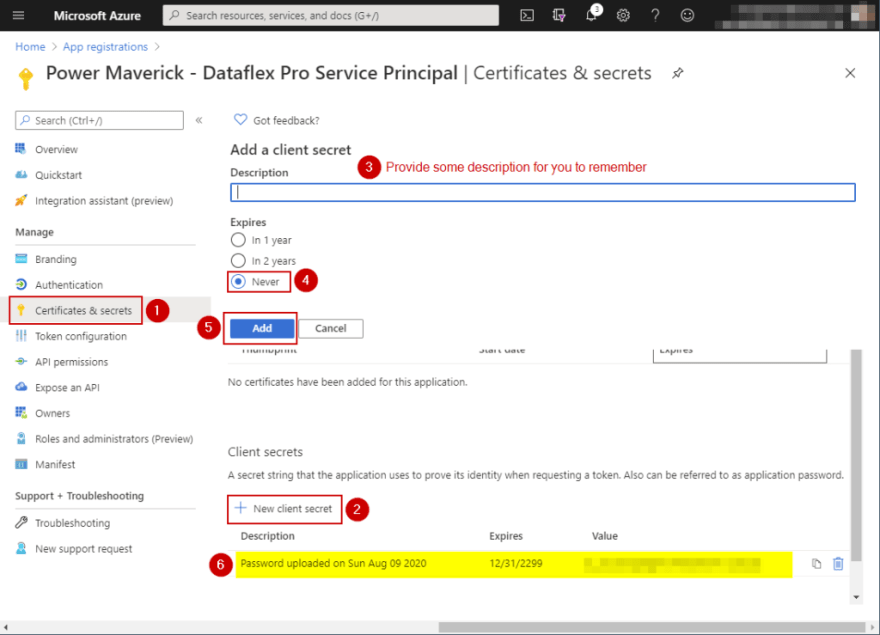Click the horizontal scrollbar thumb
This screenshot has width=880, height=635.
click(652, 627)
